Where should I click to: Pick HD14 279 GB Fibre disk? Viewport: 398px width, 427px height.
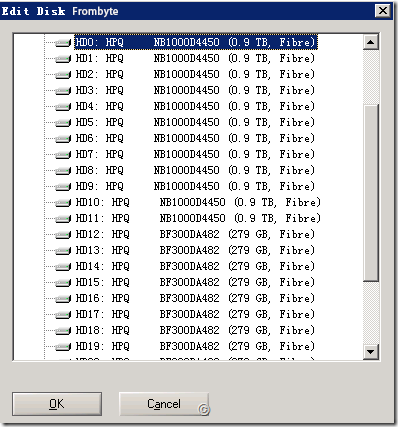pos(195,266)
